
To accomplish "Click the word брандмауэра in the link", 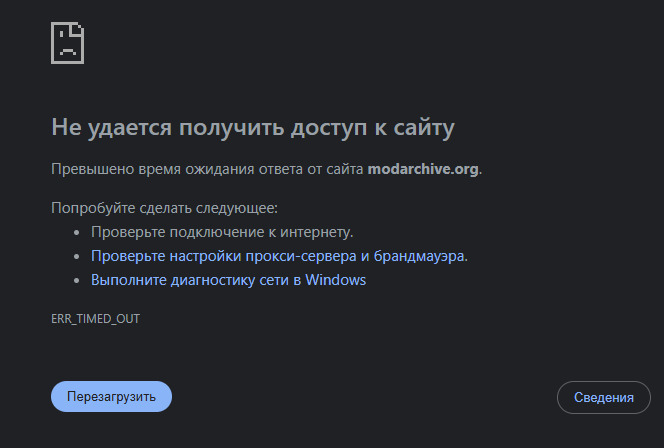I will [419, 256].
